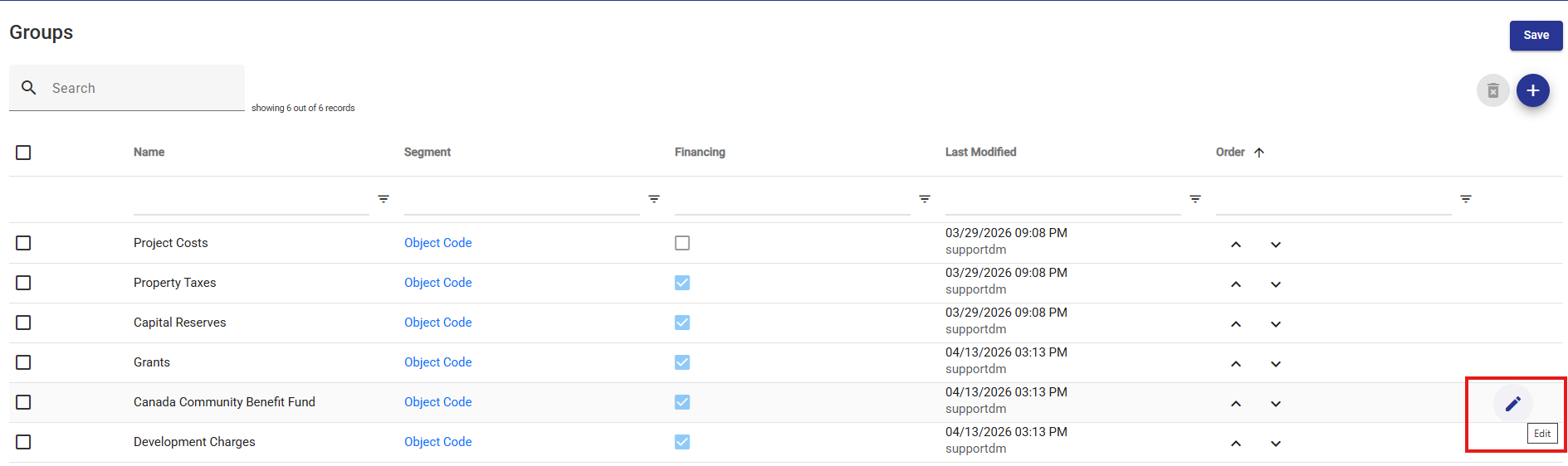Select the Canada Community Benefit Fund row checkbox
This screenshot has height=466, width=1568.
click(x=23, y=402)
